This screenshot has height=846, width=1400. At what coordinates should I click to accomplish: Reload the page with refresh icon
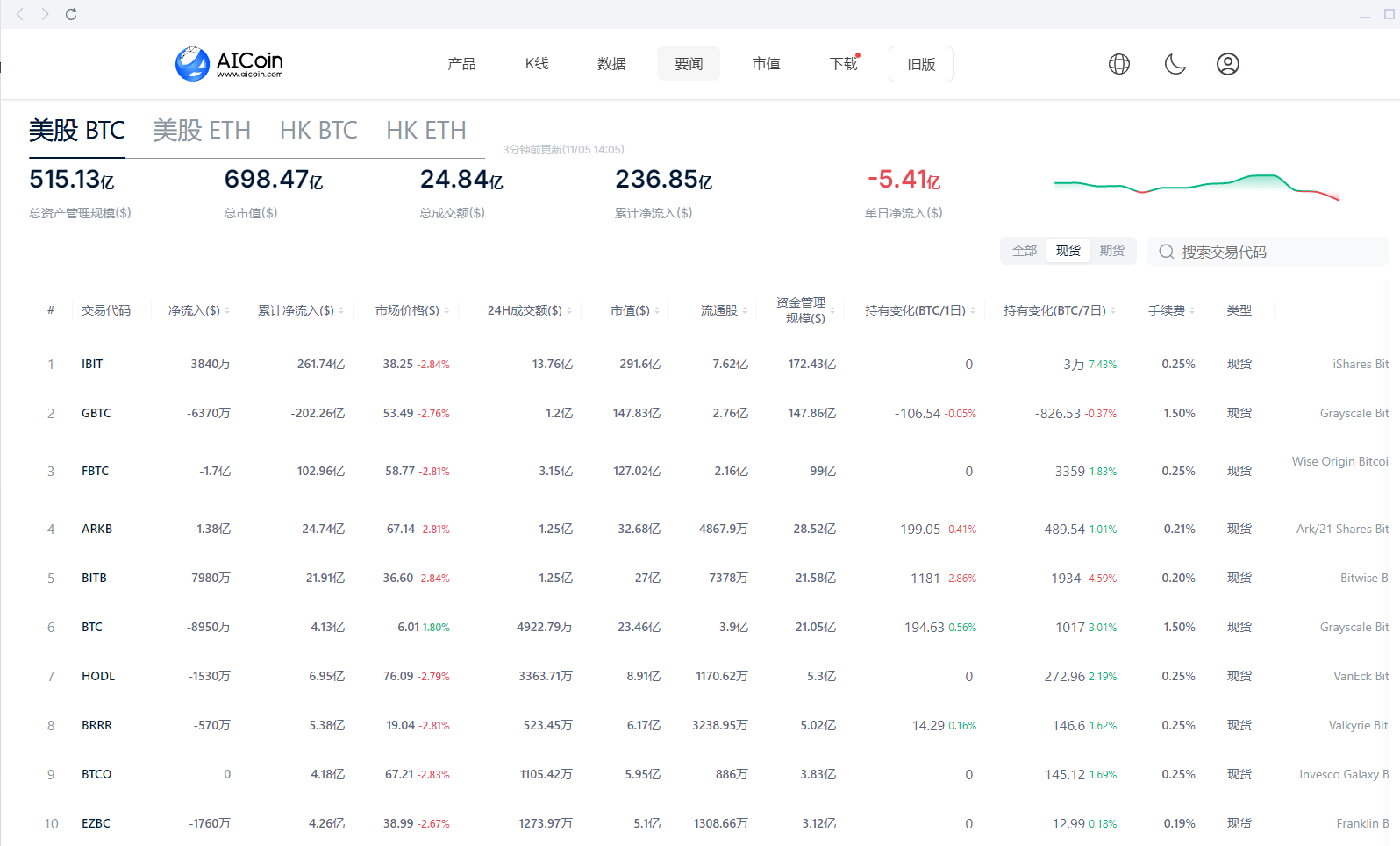(x=71, y=14)
